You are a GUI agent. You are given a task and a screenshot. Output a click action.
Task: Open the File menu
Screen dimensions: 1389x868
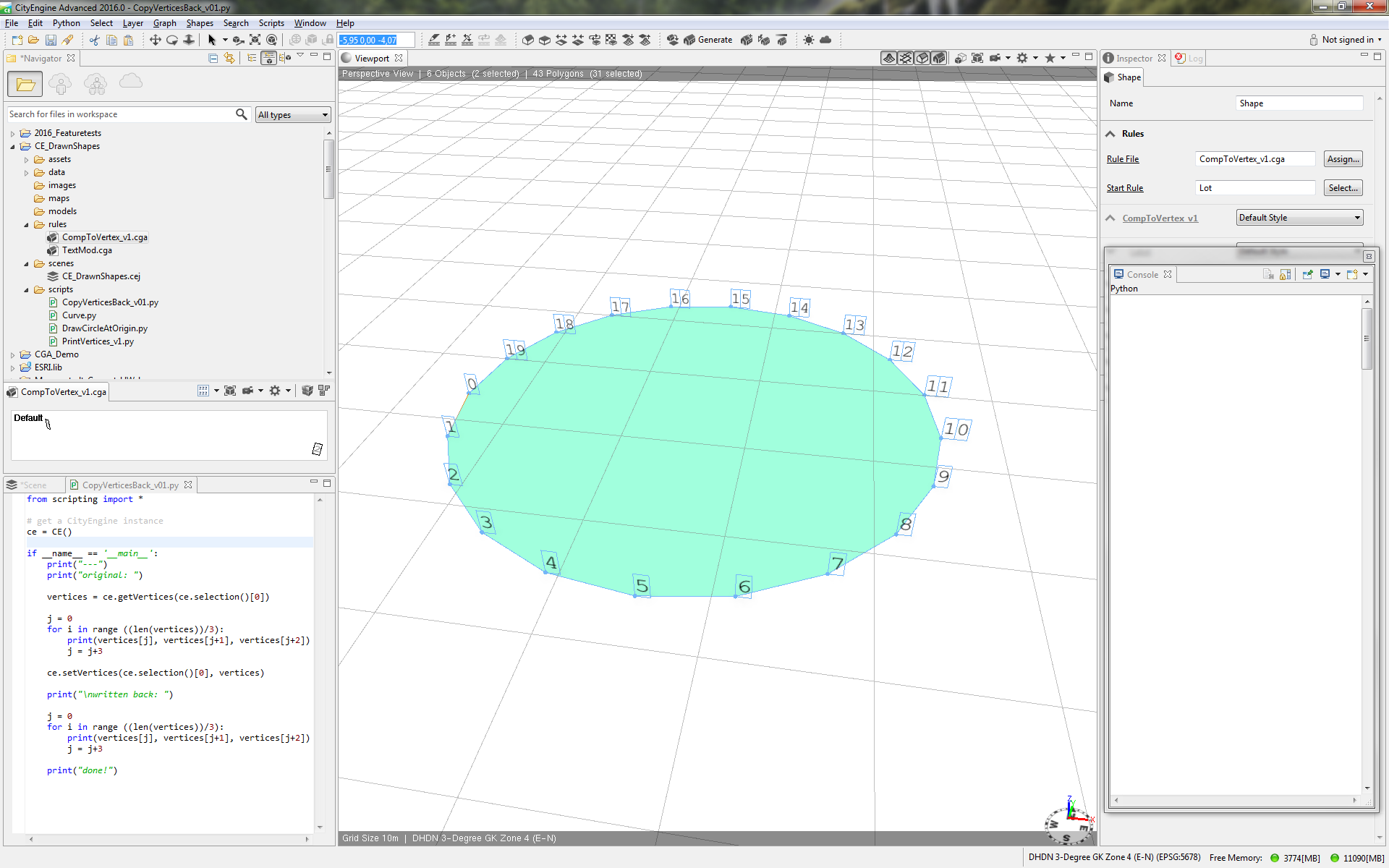click(12, 23)
